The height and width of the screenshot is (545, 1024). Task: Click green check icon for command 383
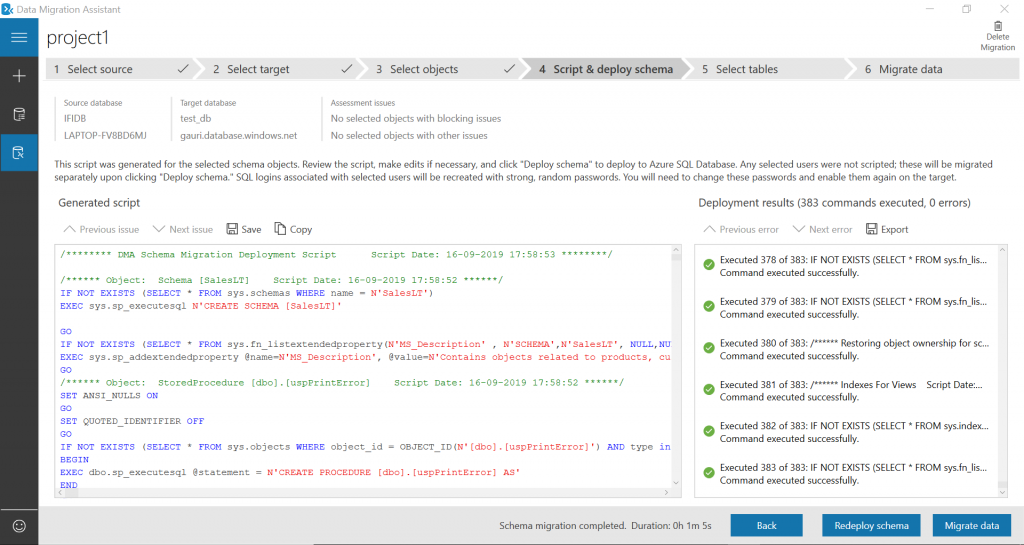coord(709,473)
